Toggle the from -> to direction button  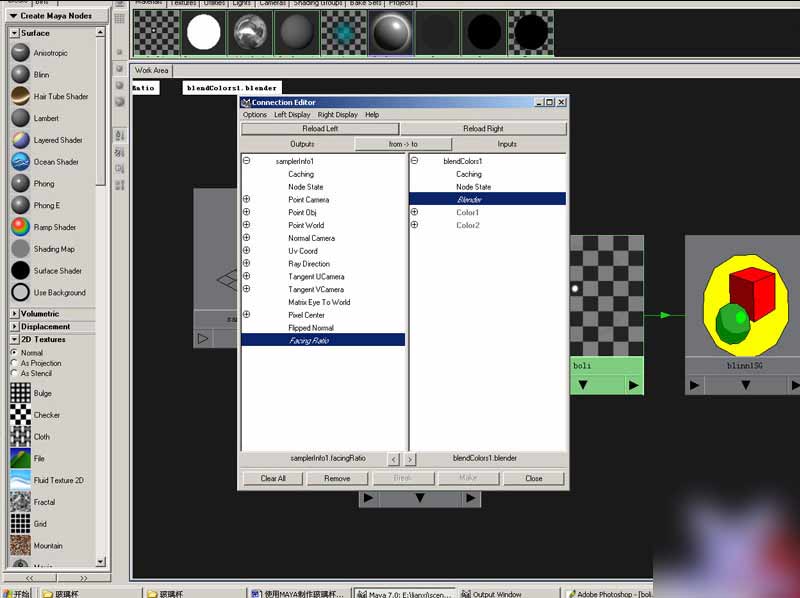coord(403,144)
